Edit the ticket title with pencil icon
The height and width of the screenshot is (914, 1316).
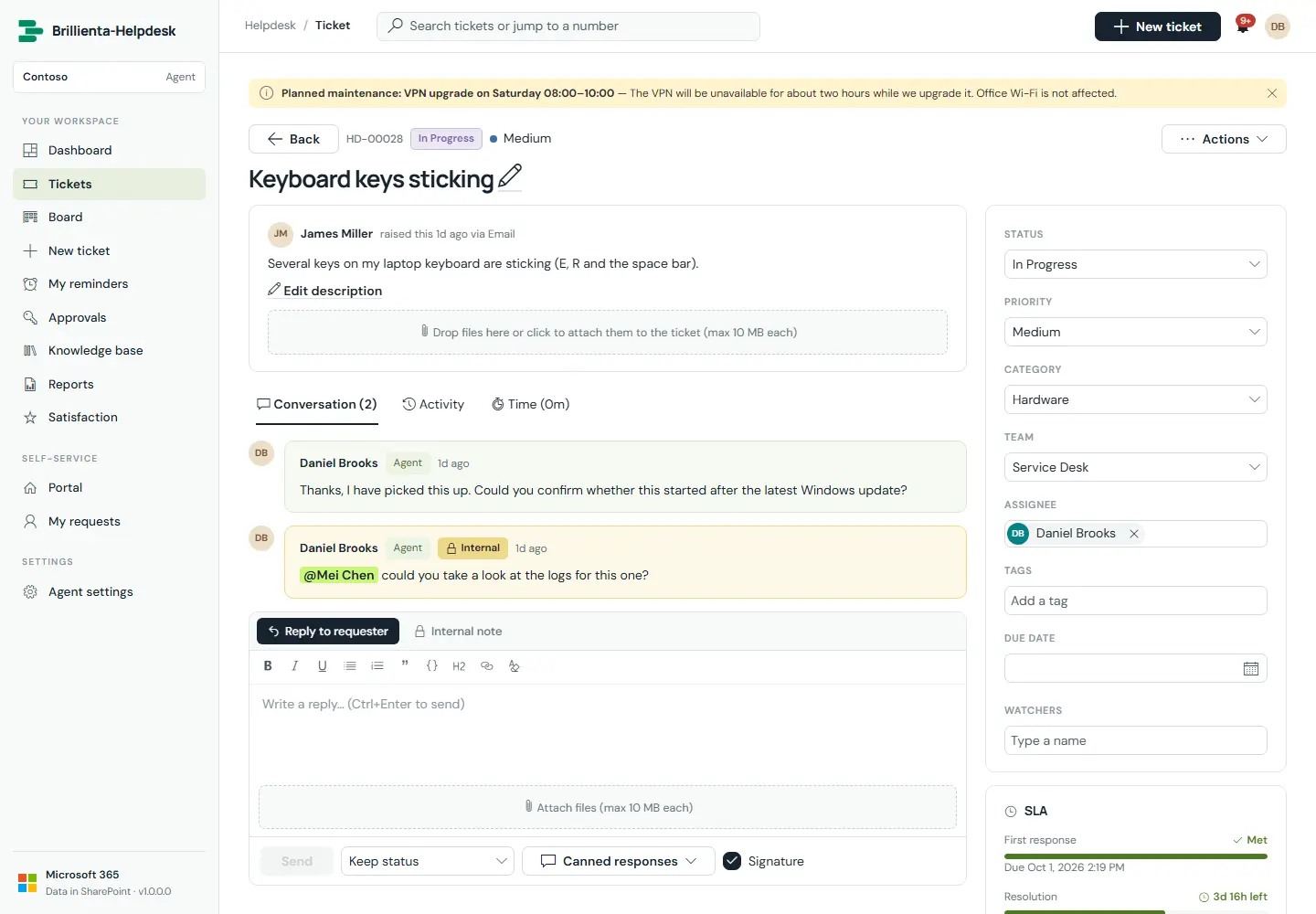(510, 176)
